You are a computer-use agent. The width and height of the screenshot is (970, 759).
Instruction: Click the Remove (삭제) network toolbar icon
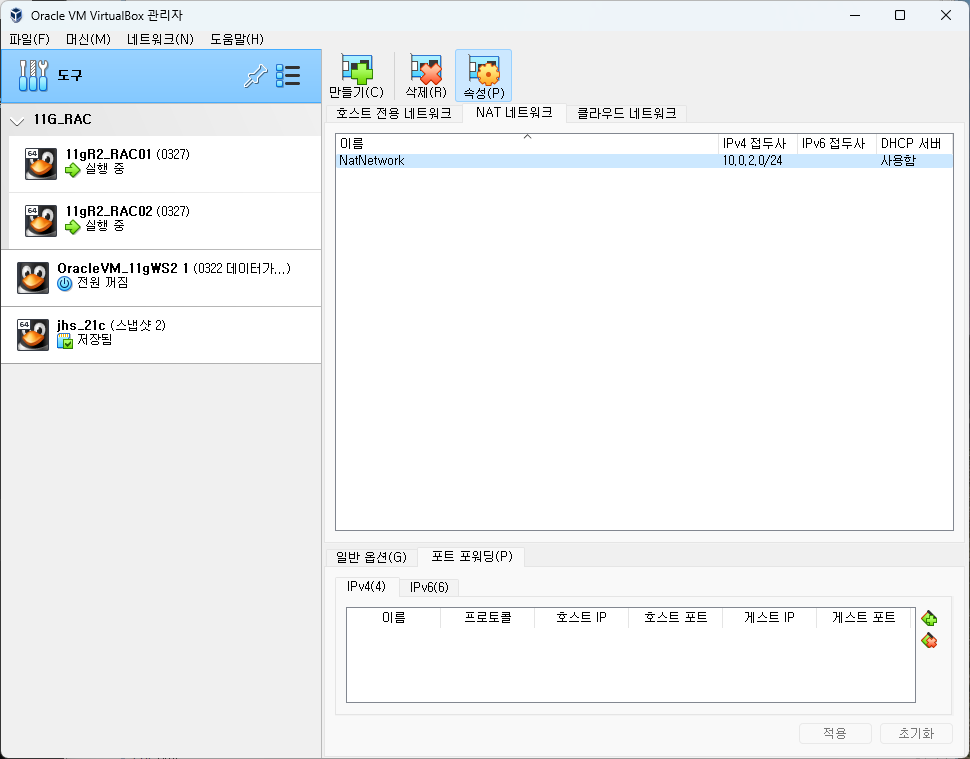426,70
